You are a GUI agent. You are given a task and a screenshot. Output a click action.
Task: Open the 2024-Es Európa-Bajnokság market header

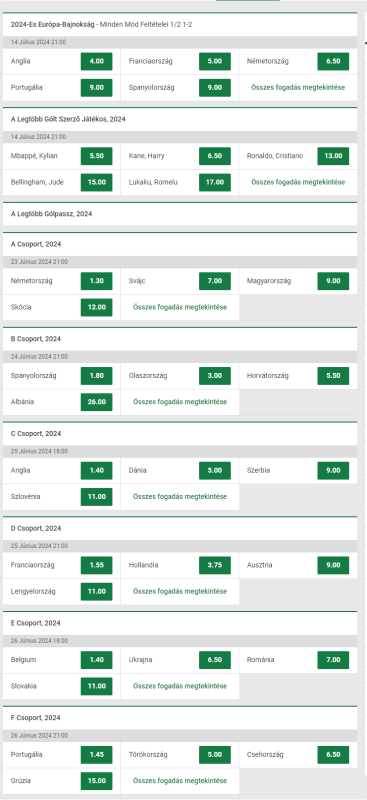pos(180,24)
